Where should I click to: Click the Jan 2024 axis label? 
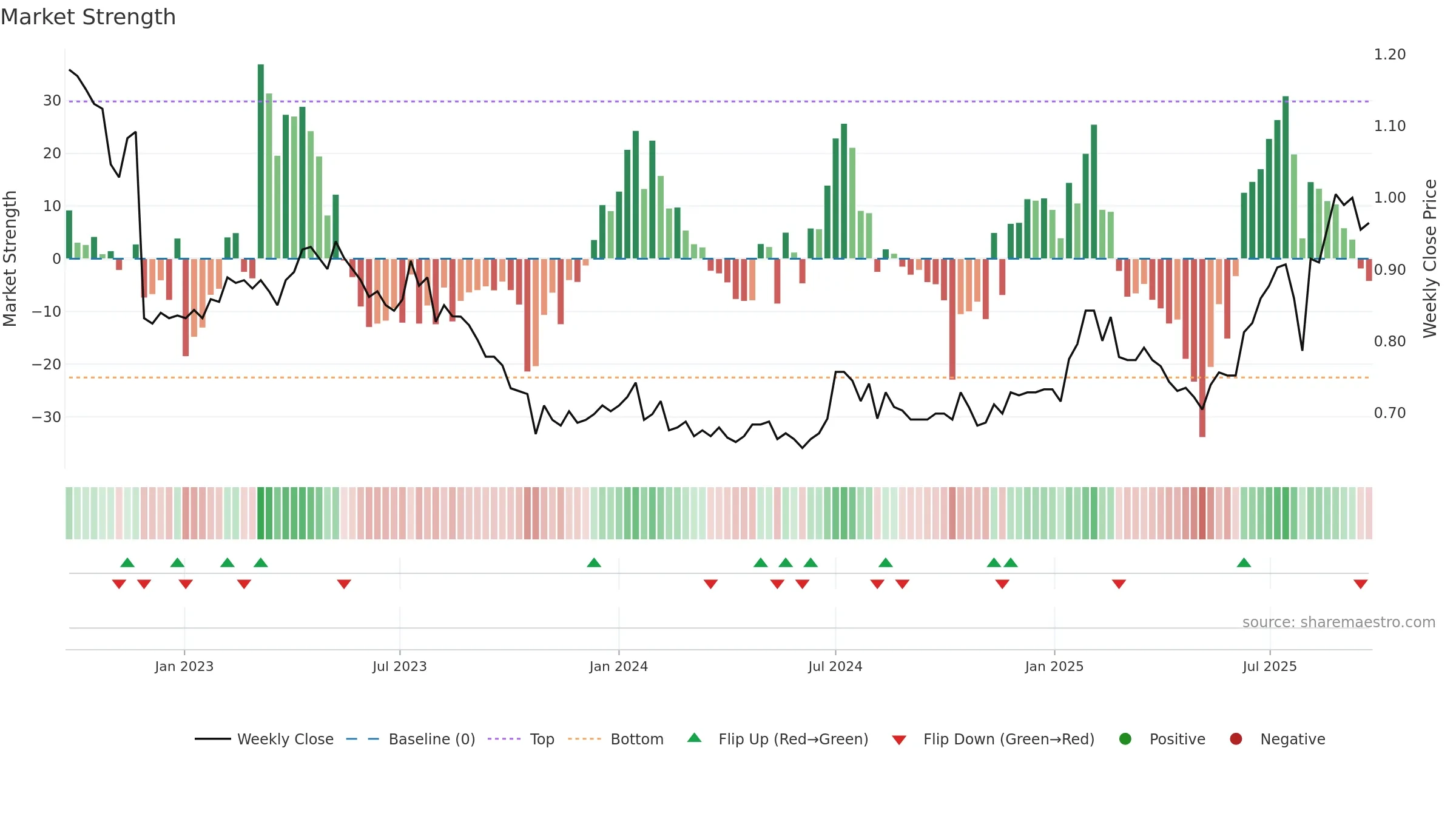(619, 666)
